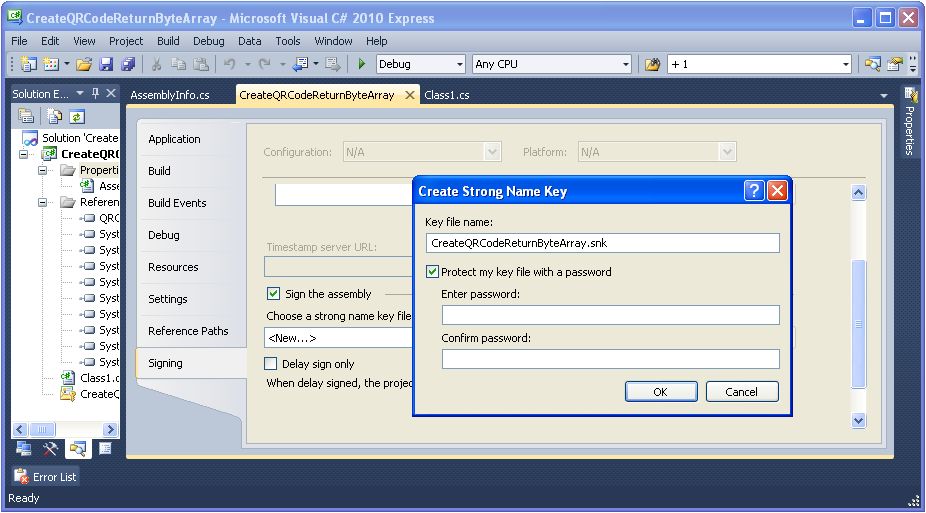
Task: Close the CreateQRCodeReturnByteArray tab with its X
Action: click(409, 94)
